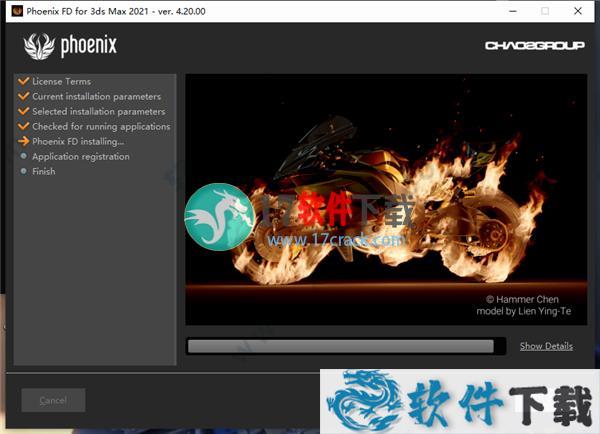The image size is (600, 434).
Task: Minimize the installer window
Action: [x=513, y=11]
